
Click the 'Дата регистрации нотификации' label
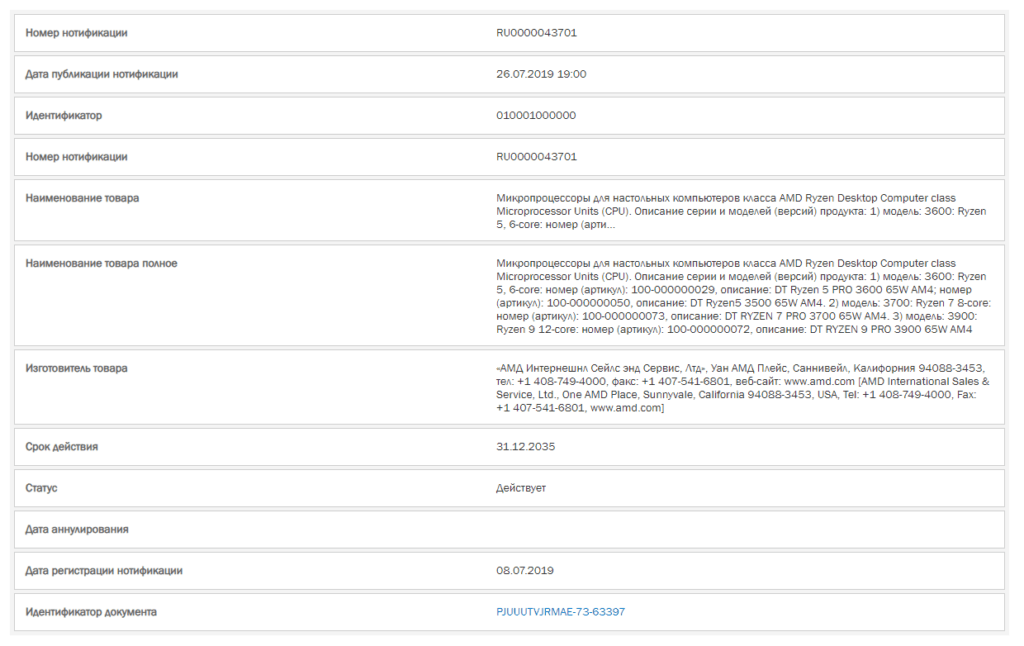[104, 570]
